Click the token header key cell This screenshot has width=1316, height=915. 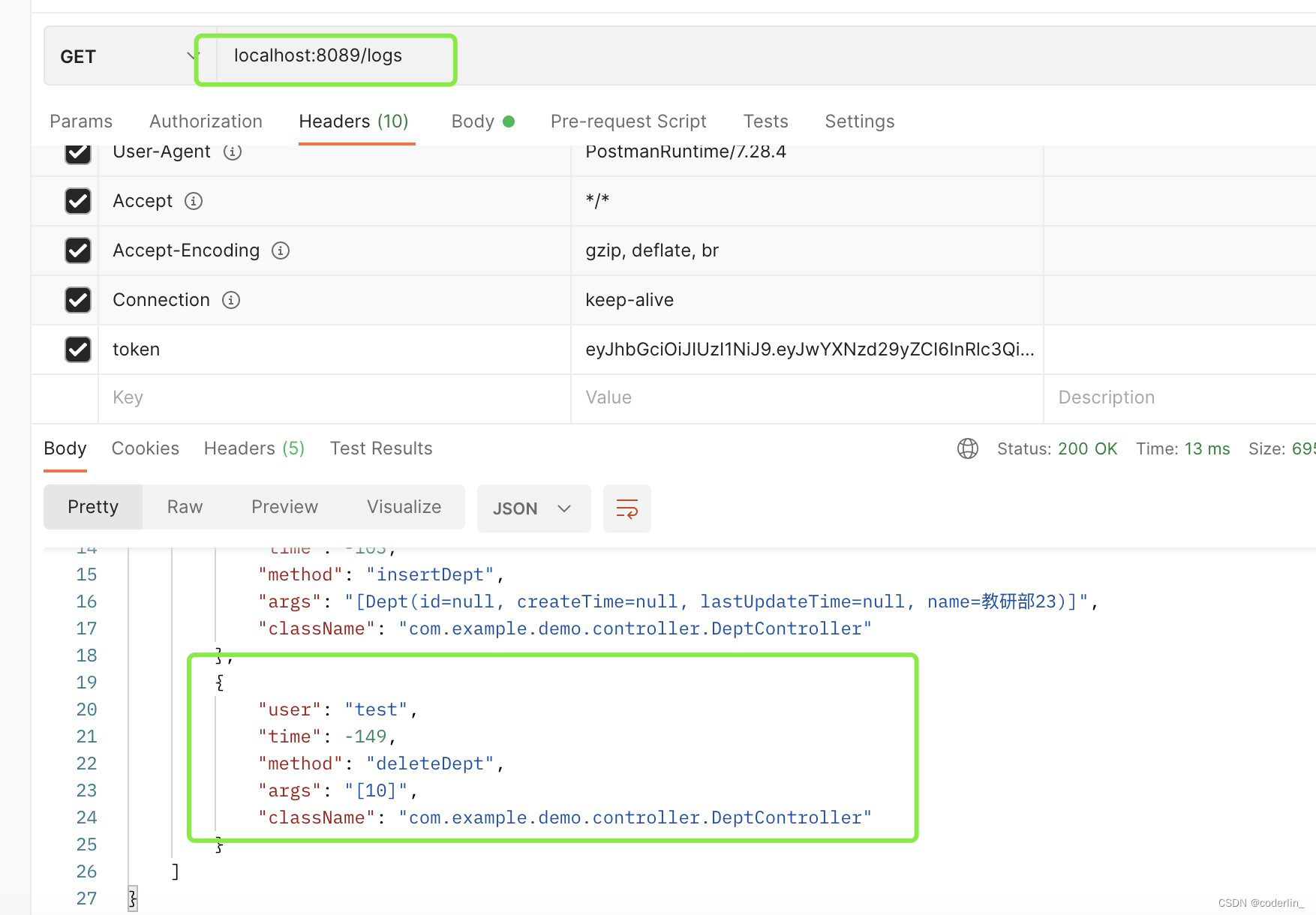[x=335, y=349]
